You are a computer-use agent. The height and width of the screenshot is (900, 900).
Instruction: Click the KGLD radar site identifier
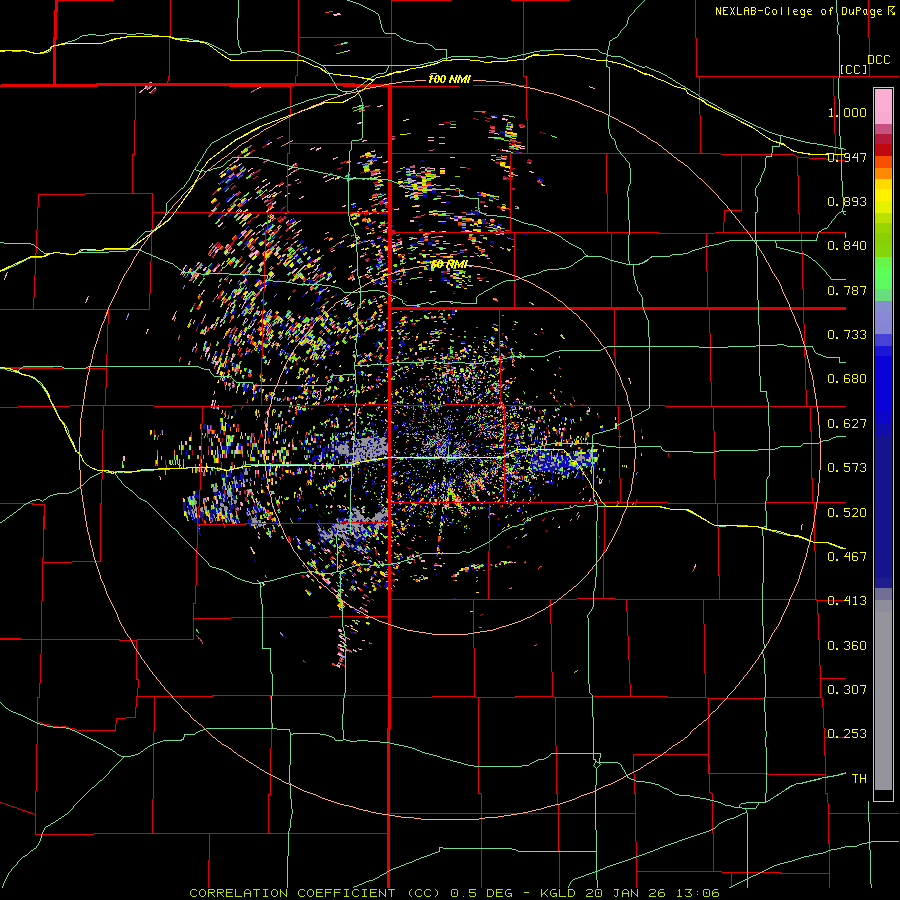point(560,893)
